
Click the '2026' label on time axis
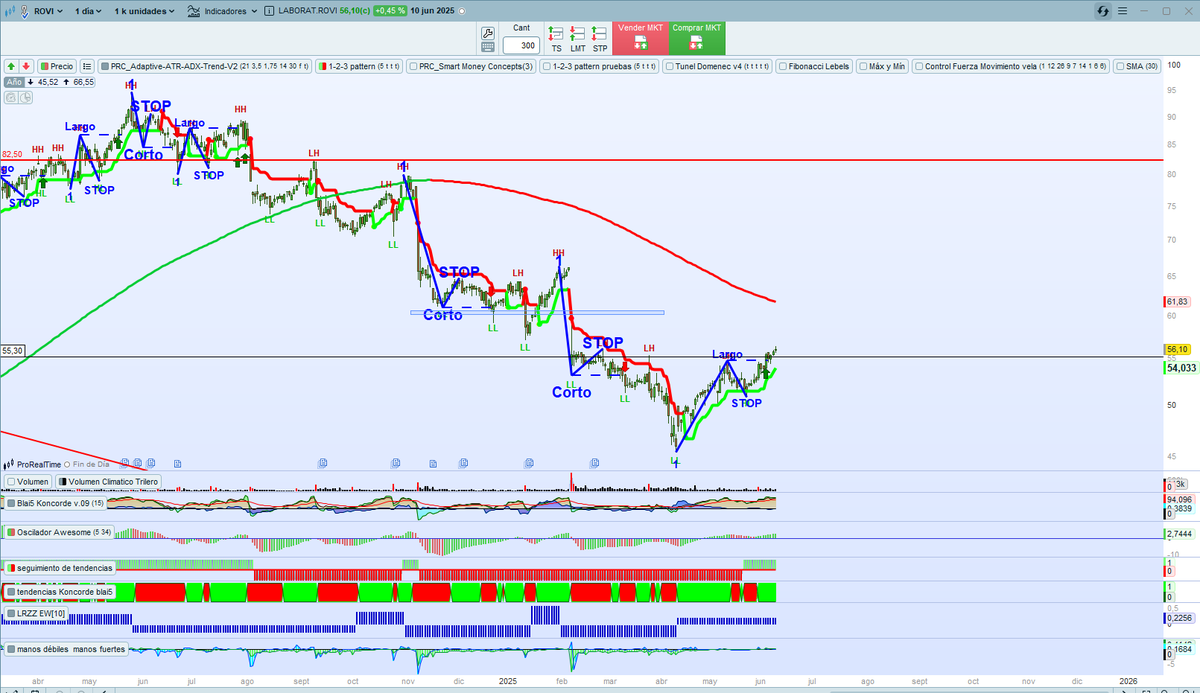pos(1130,681)
